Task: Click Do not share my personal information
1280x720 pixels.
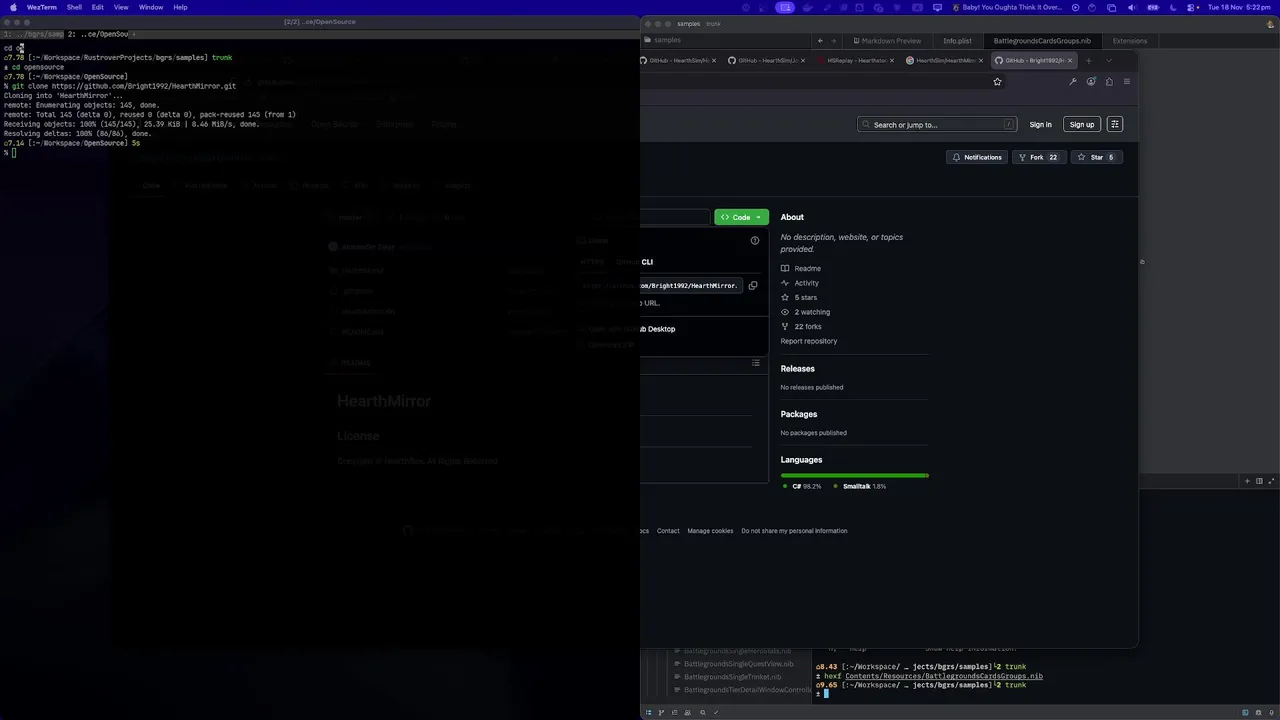Action: coord(794,531)
